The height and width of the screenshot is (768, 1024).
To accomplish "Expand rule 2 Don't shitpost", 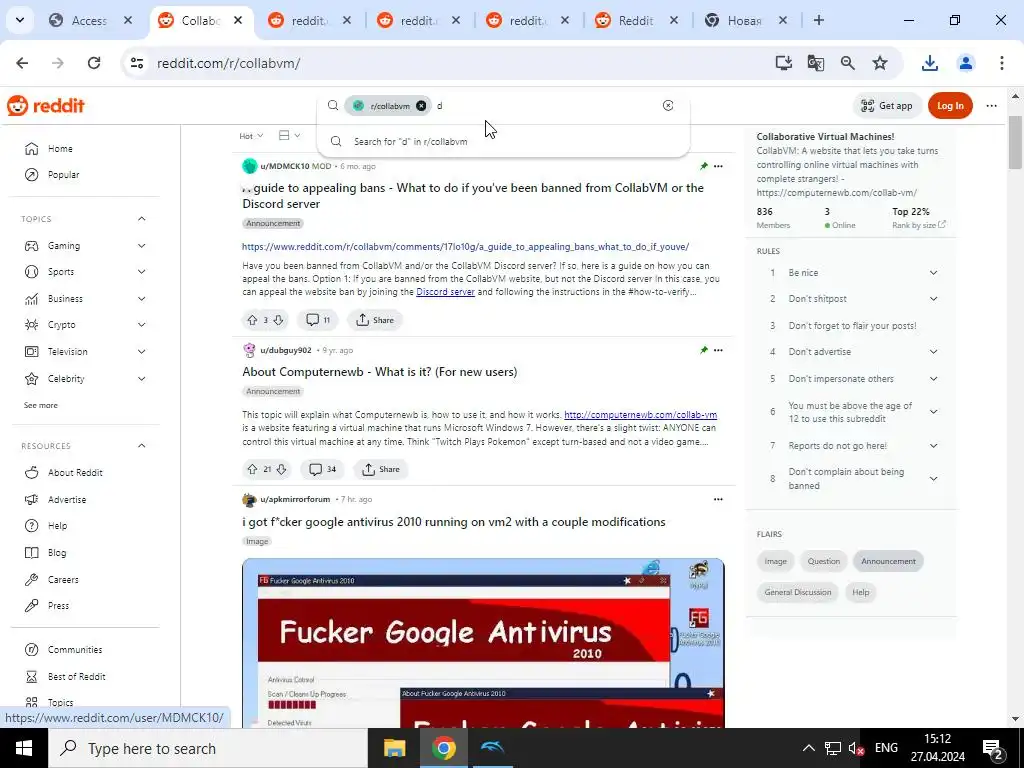I will (933, 298).
